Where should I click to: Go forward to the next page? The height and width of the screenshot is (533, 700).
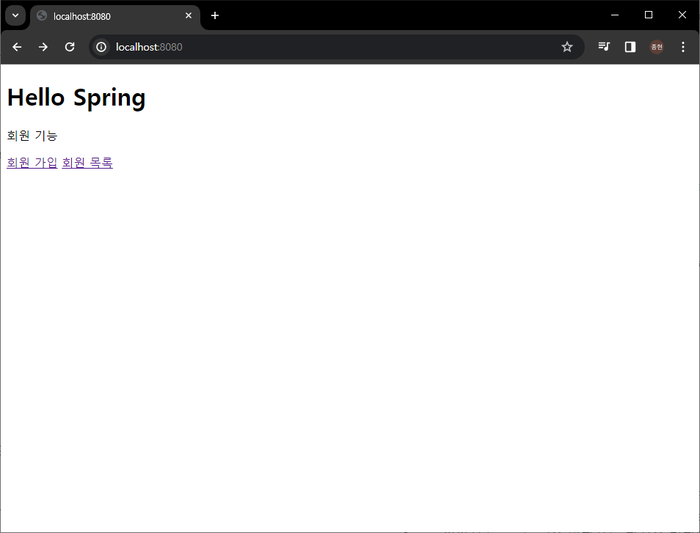point(43,47)
